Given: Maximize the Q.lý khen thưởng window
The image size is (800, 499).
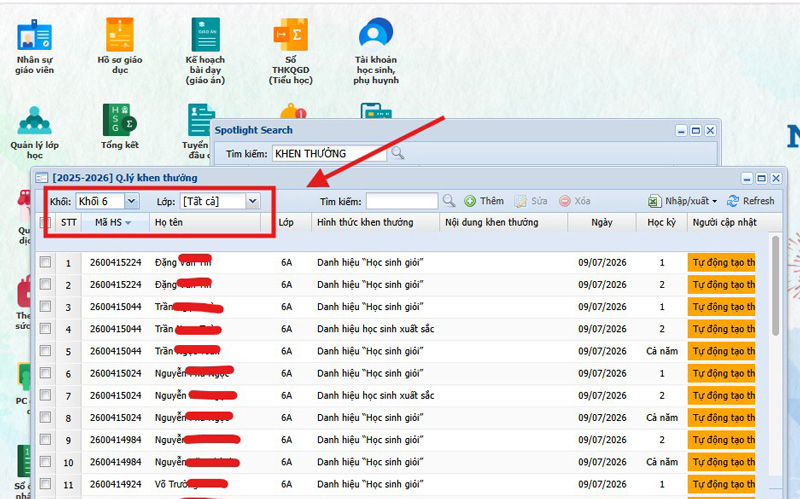Looking at the screenshot, I should 761,178.
